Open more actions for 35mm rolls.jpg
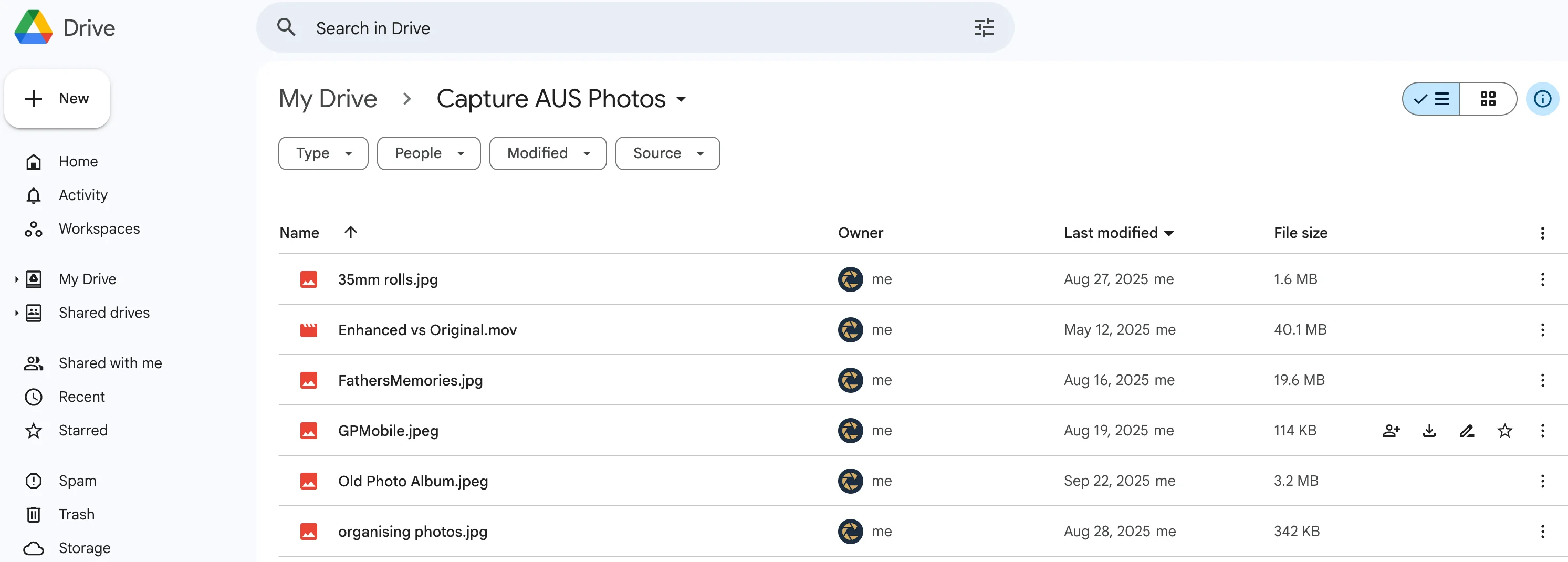The width and height of the screenshot is (1568, 562). [1542, 279]
